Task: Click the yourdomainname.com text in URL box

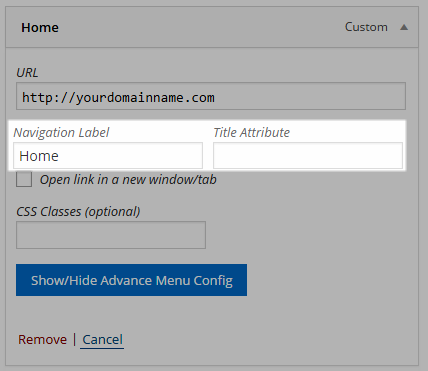Action: pyautogui.click(x=145, y=98)
